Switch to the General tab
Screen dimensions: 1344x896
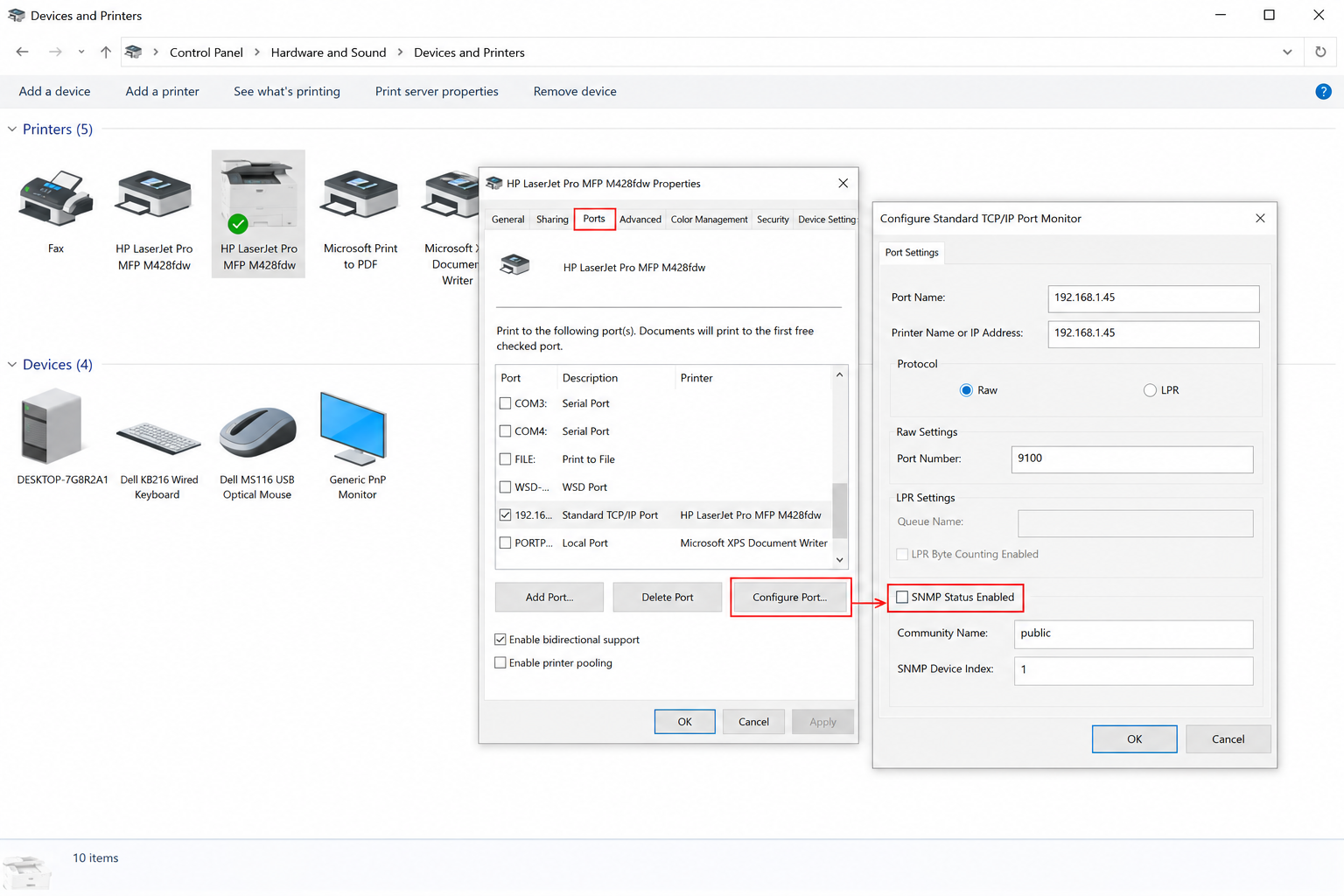coord(507,220)
